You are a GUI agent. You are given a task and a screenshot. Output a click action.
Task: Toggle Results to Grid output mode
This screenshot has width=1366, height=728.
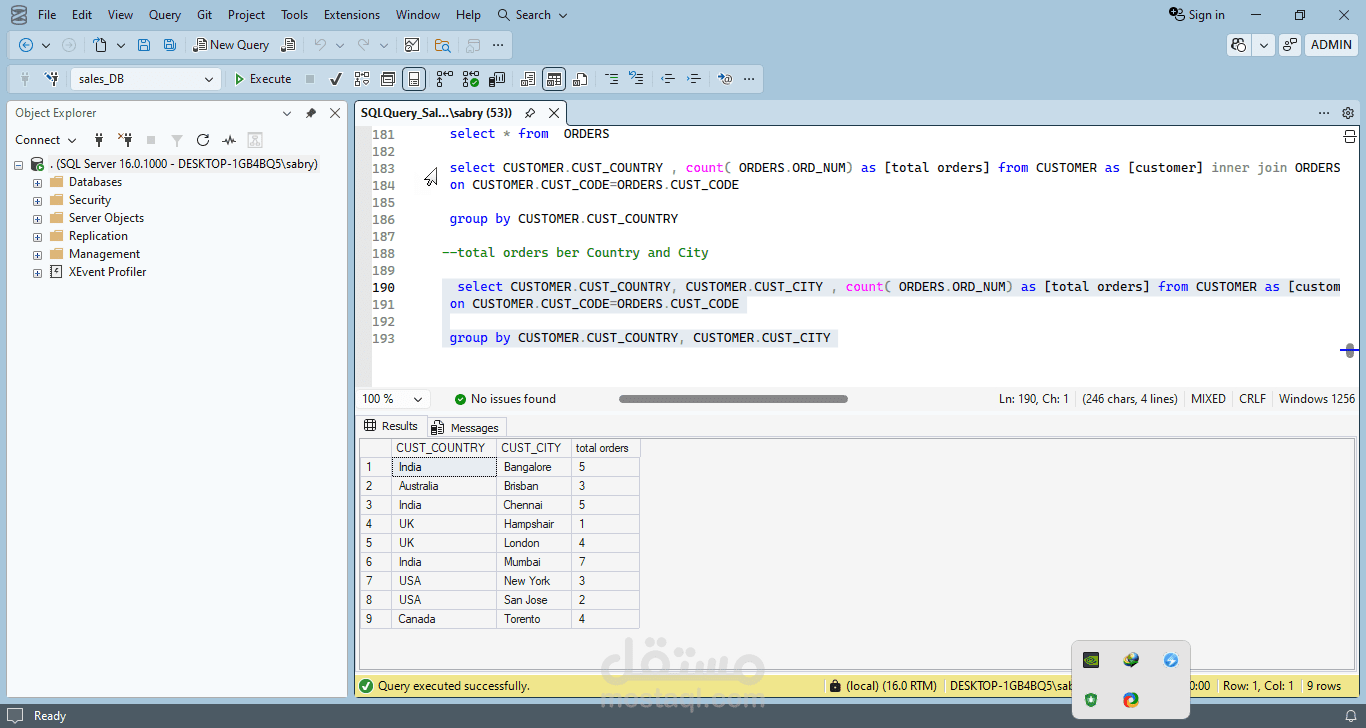tap(554, 79)
